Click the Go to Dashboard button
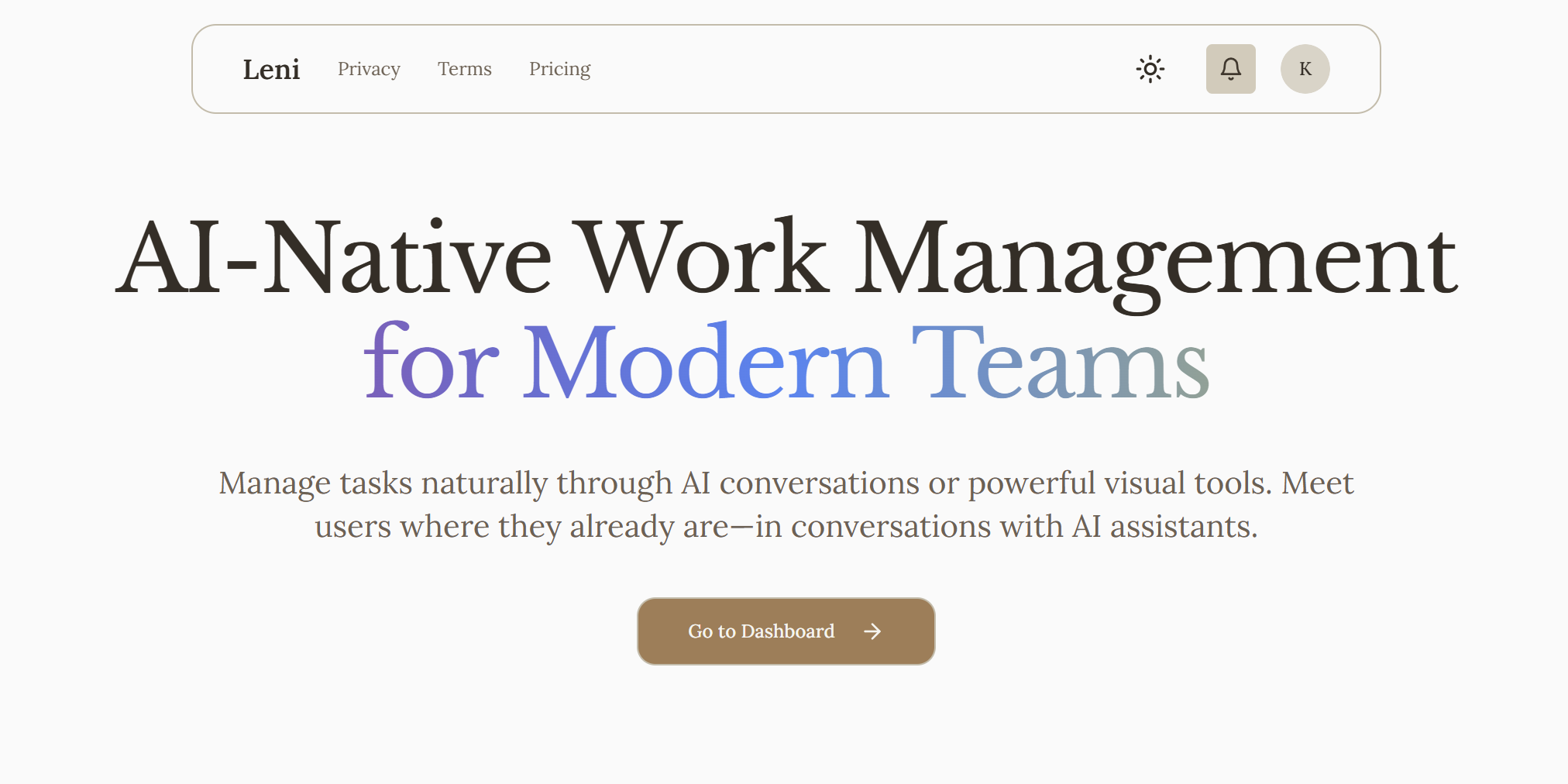Viewport: 1568px width, 784px height. coord(785,631)
